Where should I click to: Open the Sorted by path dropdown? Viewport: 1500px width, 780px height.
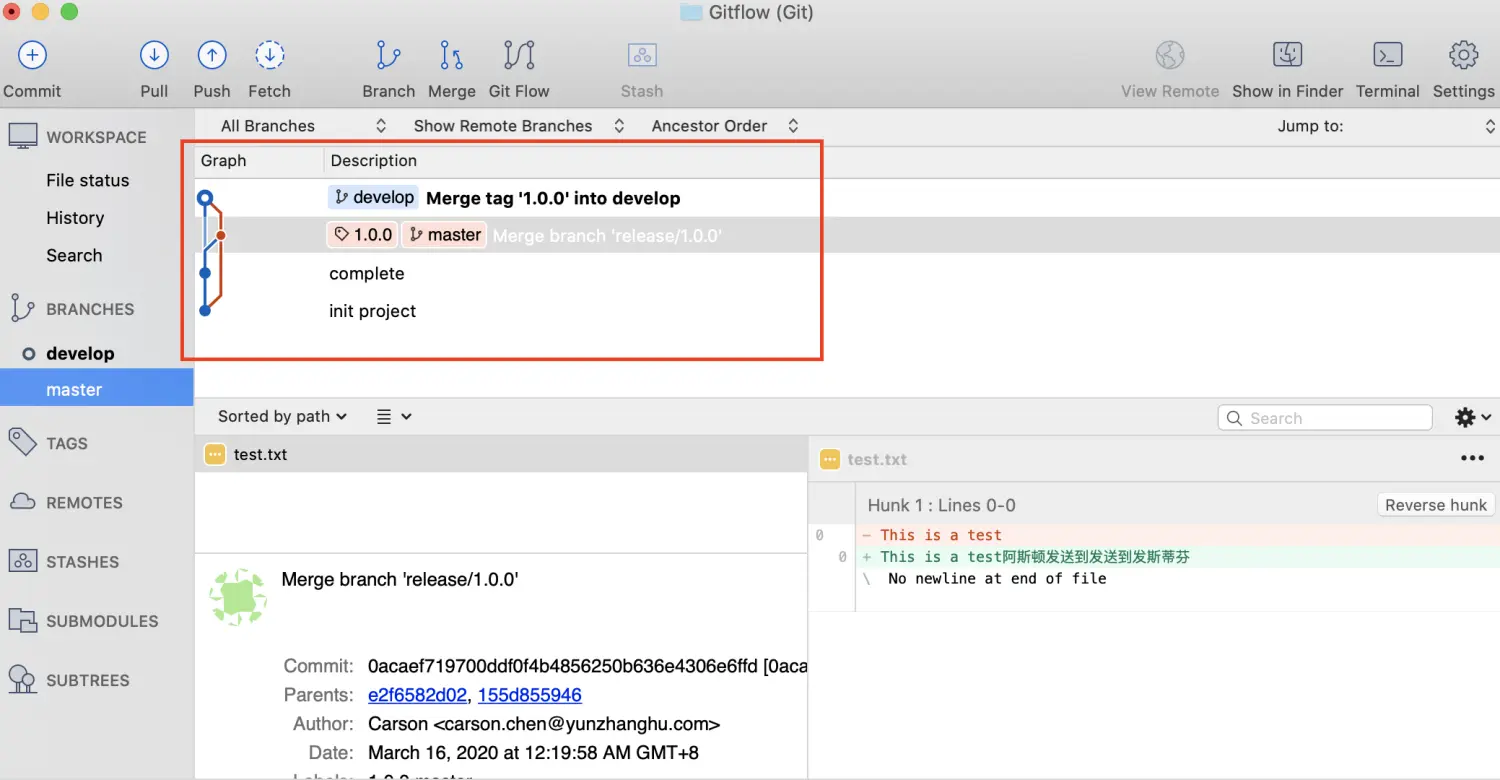tap(282, 416)
